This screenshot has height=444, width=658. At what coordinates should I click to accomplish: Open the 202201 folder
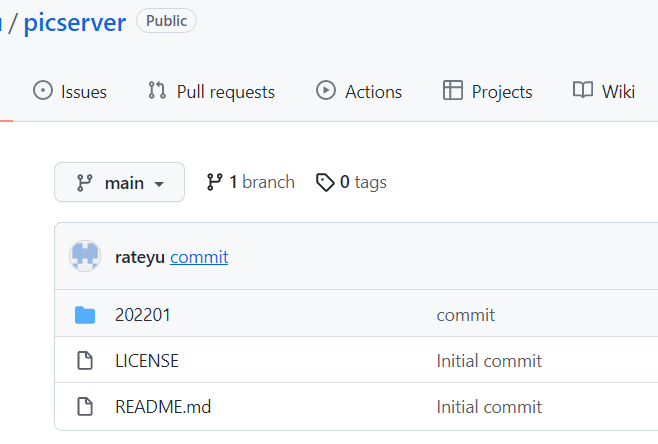[x=143, y=315]
